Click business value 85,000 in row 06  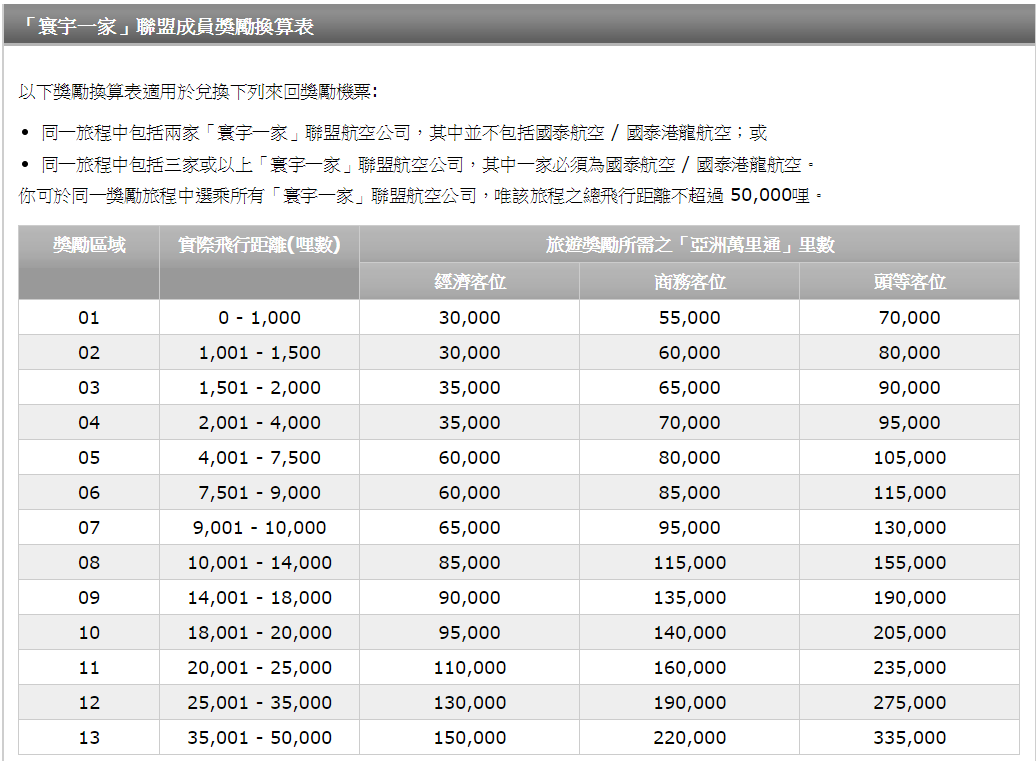point(690,493)
